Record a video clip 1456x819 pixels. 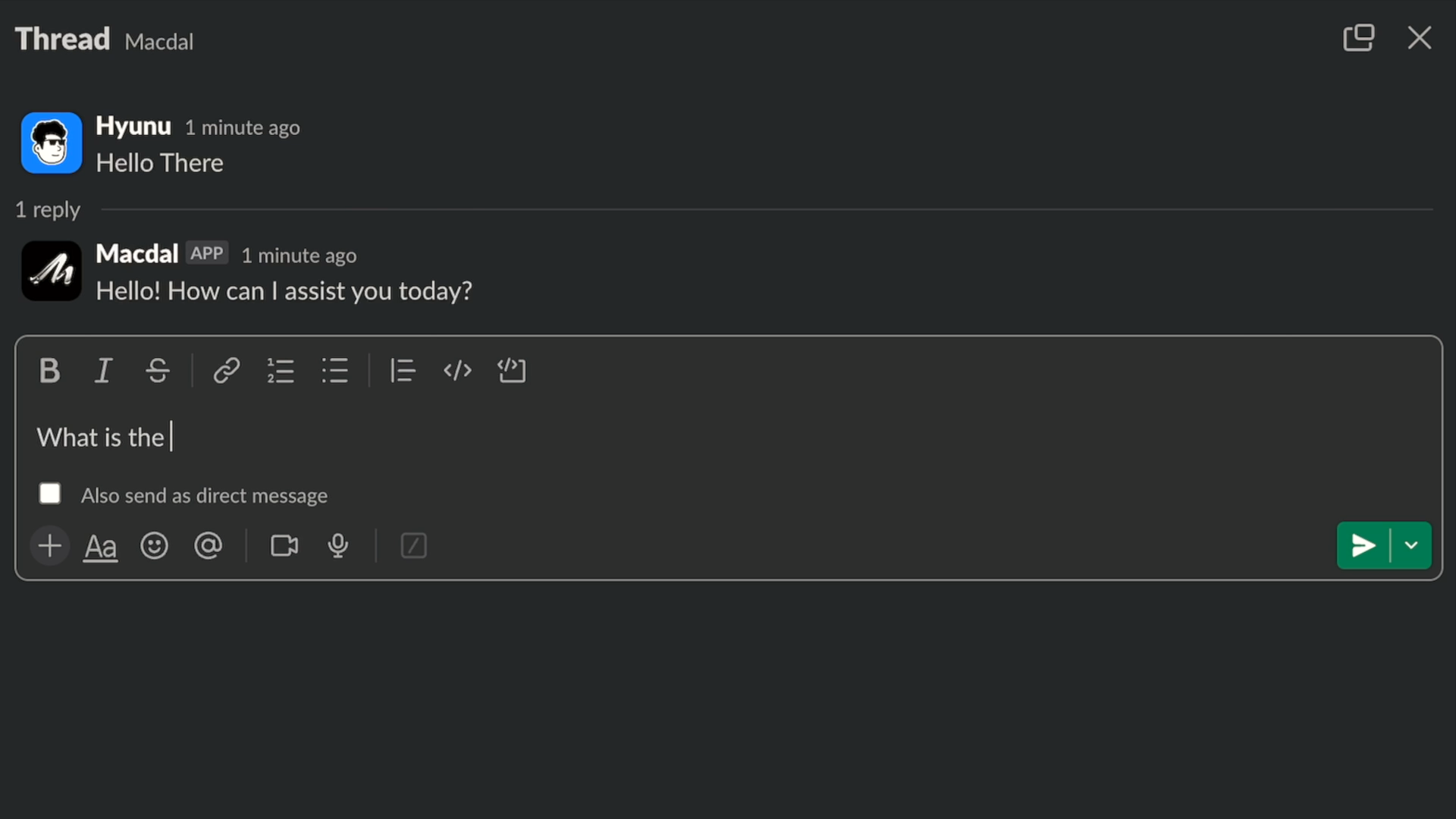[x=284, y=546]
